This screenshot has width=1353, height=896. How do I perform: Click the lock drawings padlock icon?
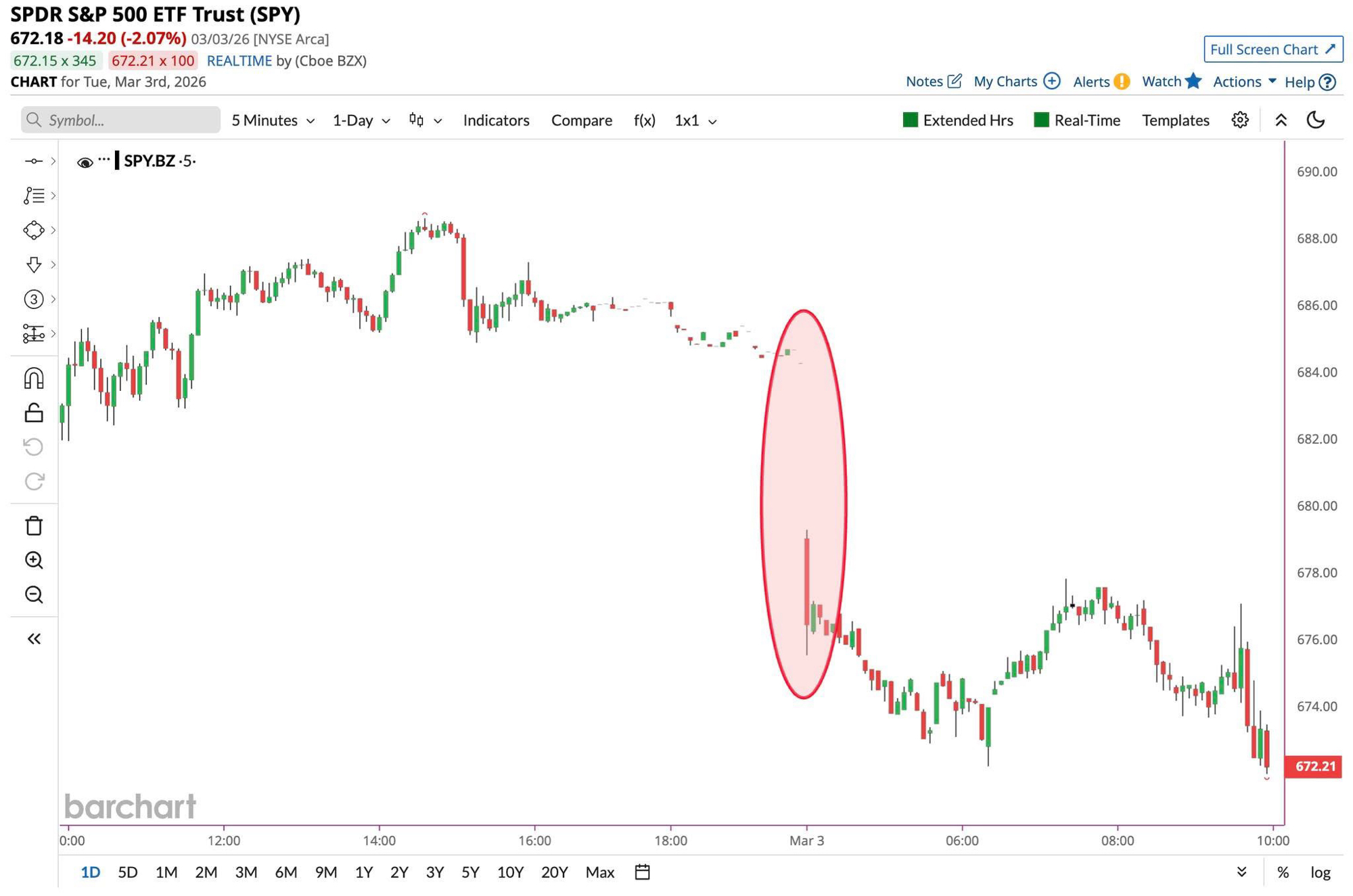click(34, 412)
